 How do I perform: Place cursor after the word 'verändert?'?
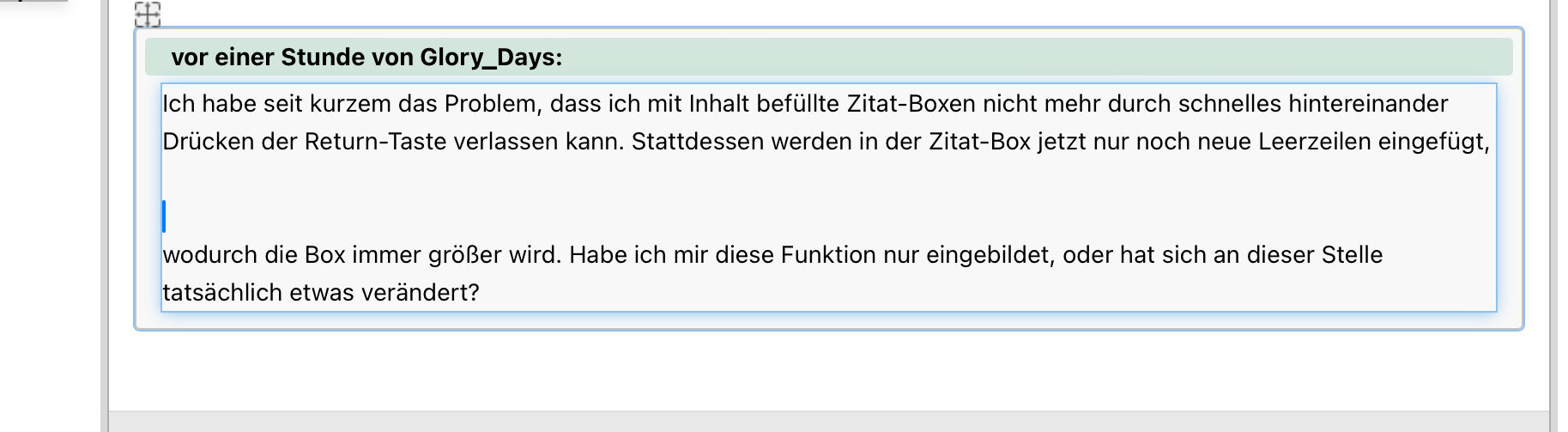tap(480, 293)
